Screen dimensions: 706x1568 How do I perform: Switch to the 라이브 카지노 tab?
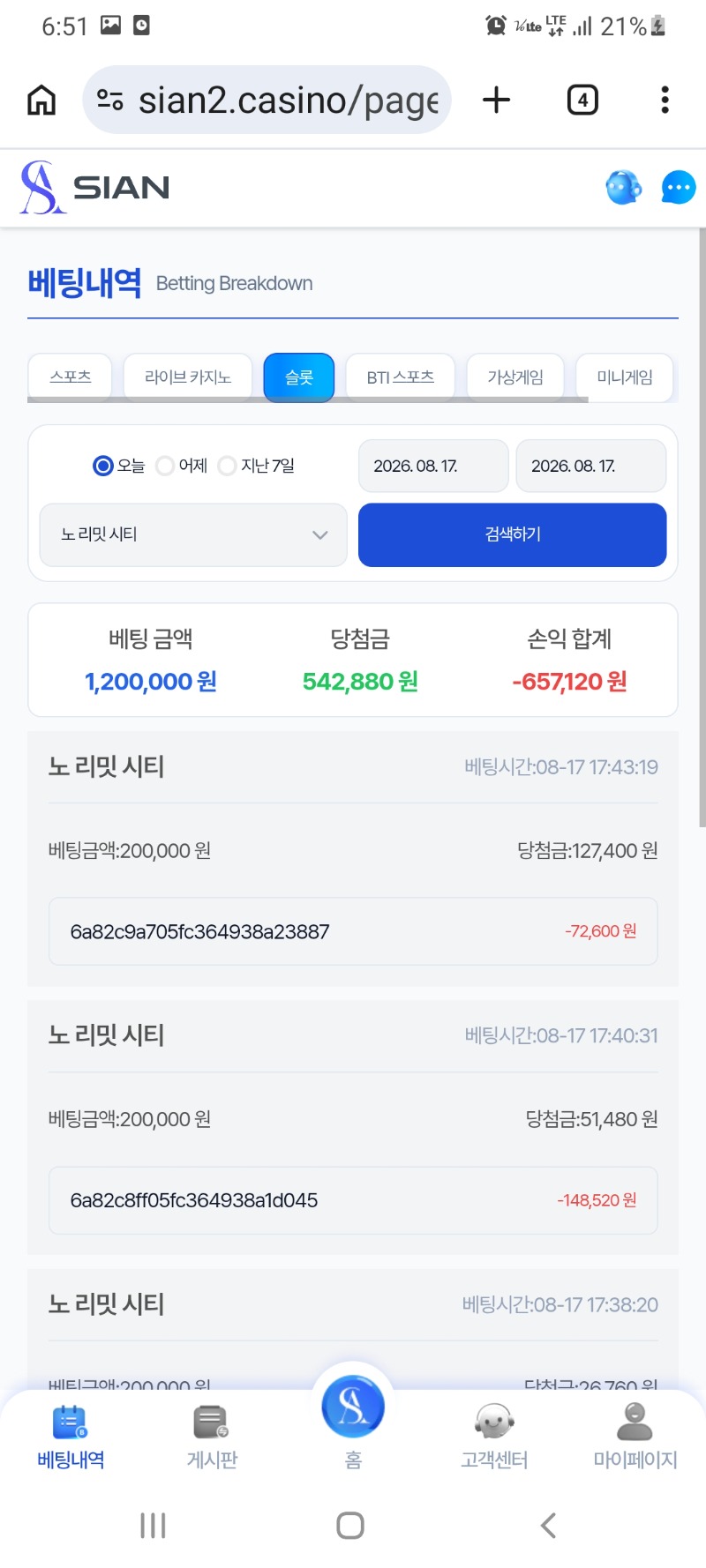pos(188,377)
